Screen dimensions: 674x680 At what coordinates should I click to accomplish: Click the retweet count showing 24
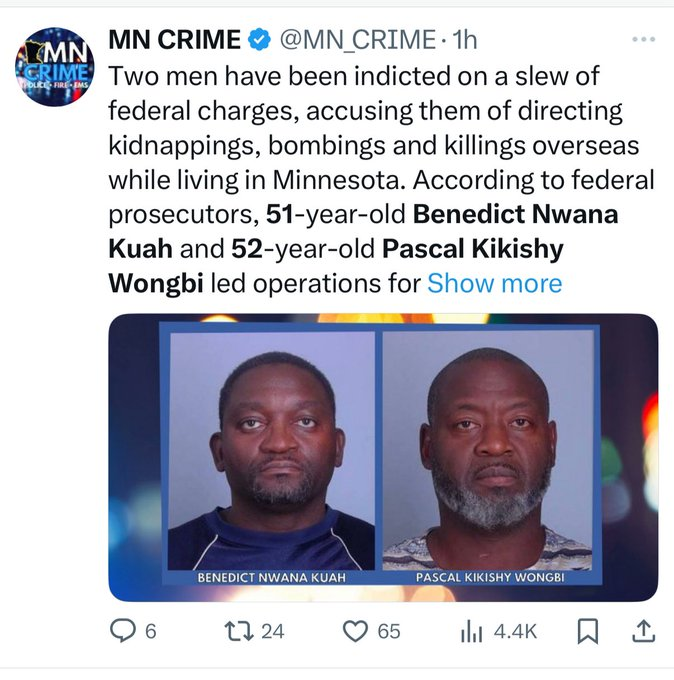pos(272,631)
